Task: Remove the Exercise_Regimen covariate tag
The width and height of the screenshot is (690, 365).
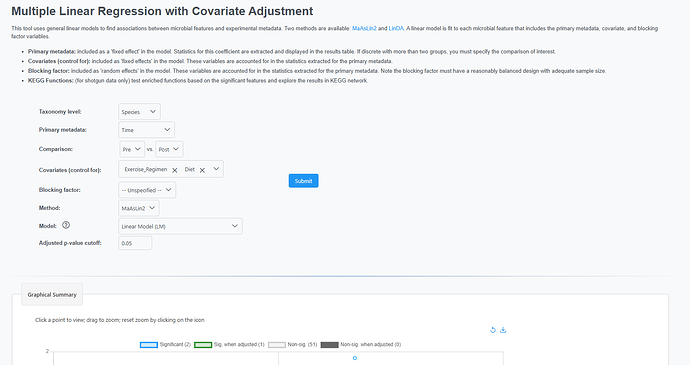Action: (175, 170)
